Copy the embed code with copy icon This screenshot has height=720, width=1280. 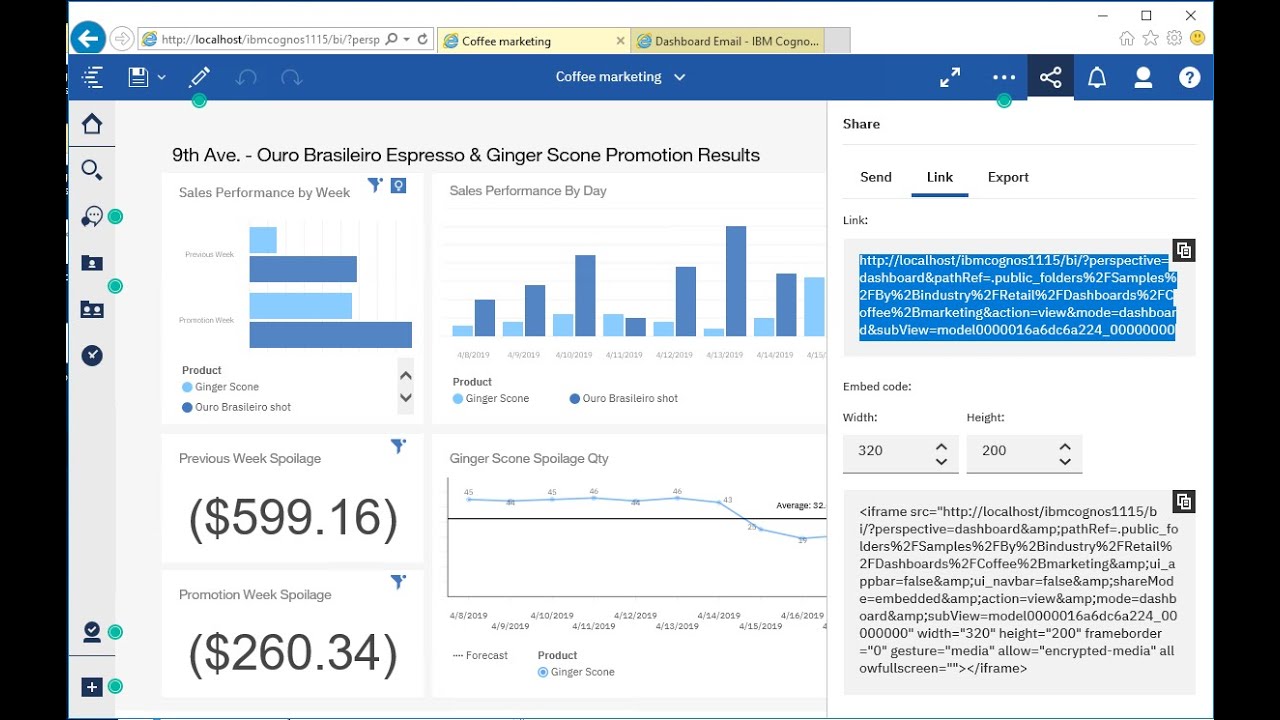1183,502
